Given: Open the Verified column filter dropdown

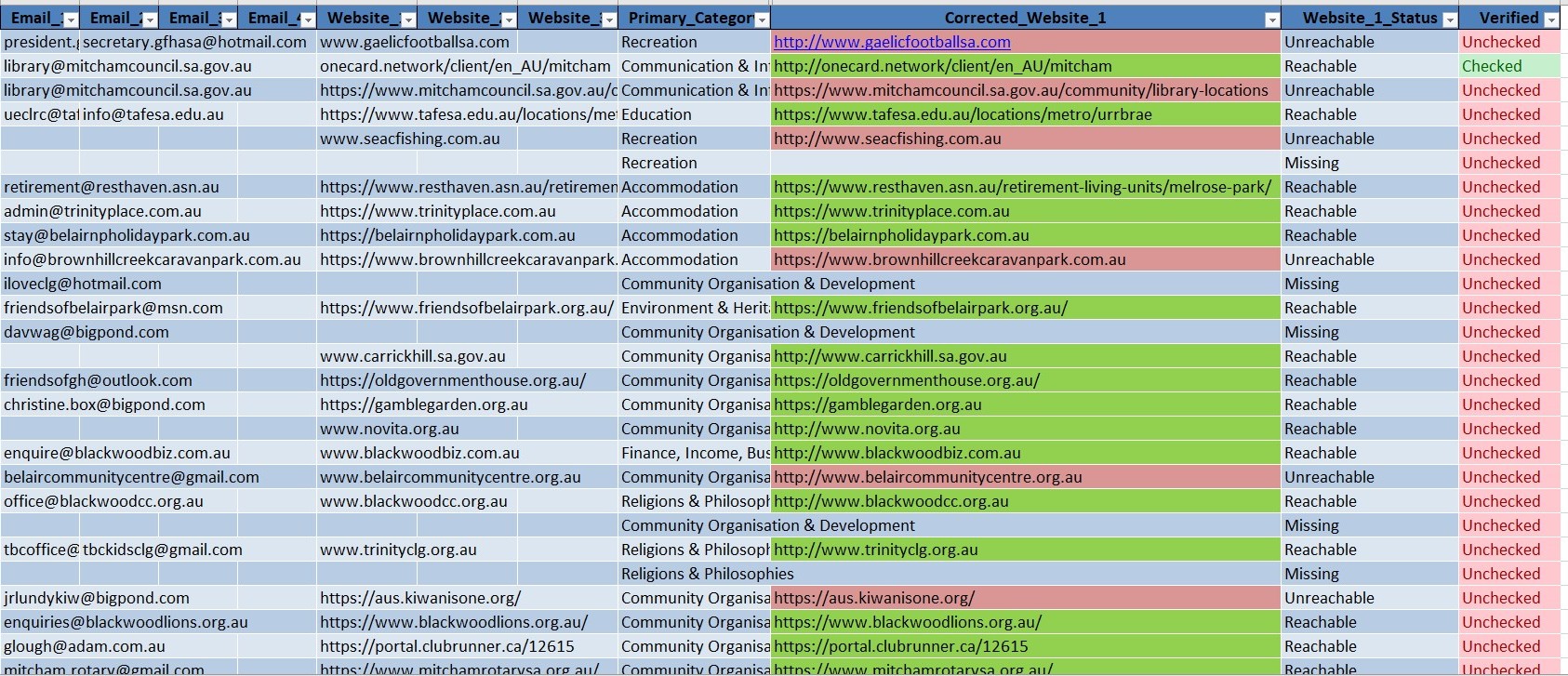Looking at the screenshot, I should [x=1550, y=19].
